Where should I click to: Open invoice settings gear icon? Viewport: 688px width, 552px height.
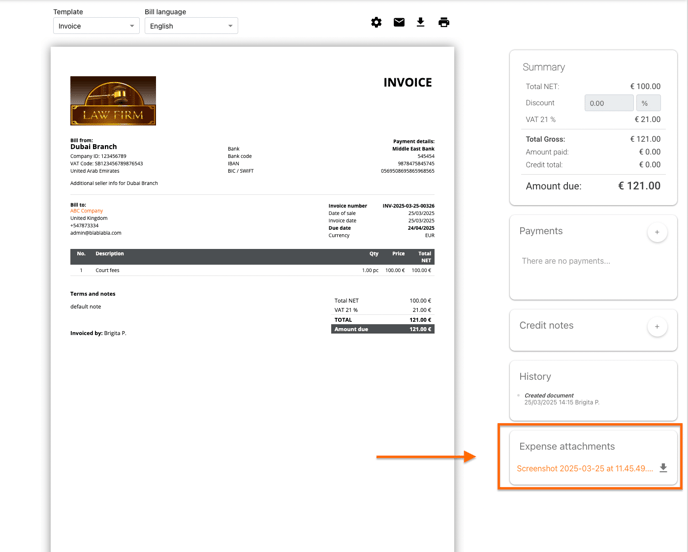(376, 22)
